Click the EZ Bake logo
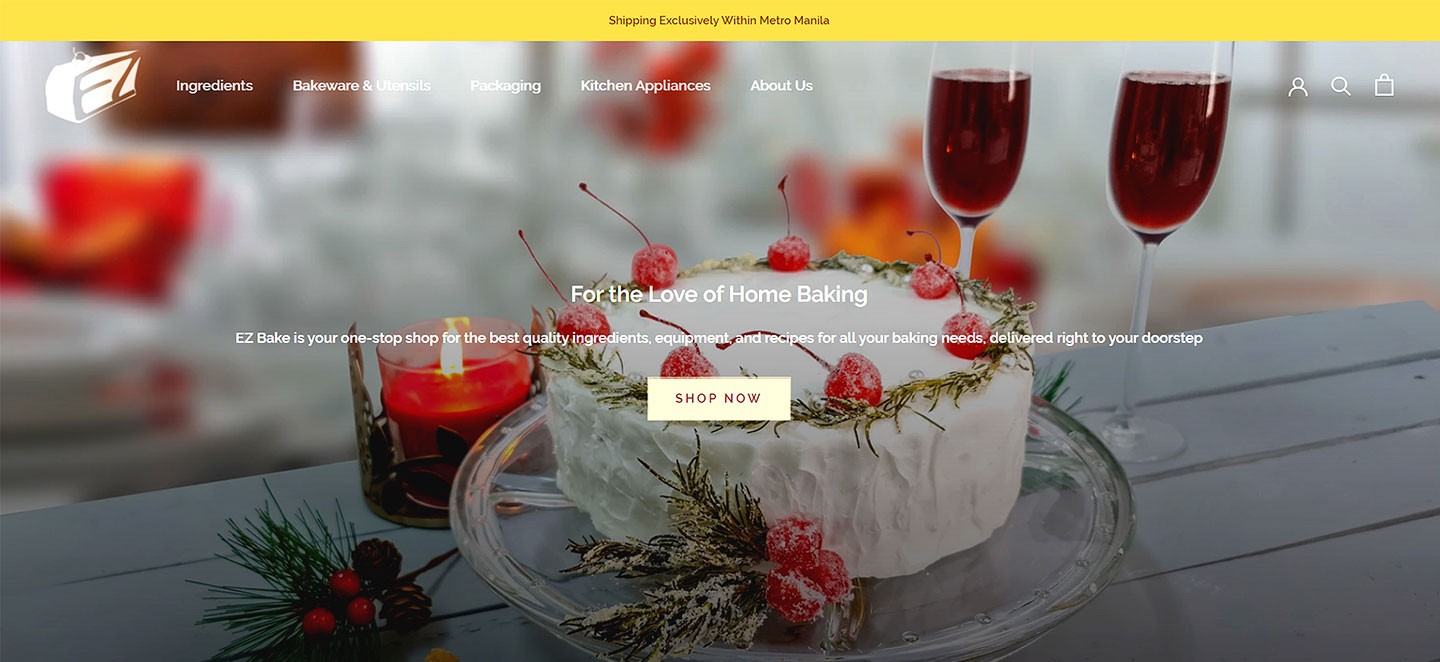Image resolution: width=1440 pixels, height=662 pixels. 92,86
